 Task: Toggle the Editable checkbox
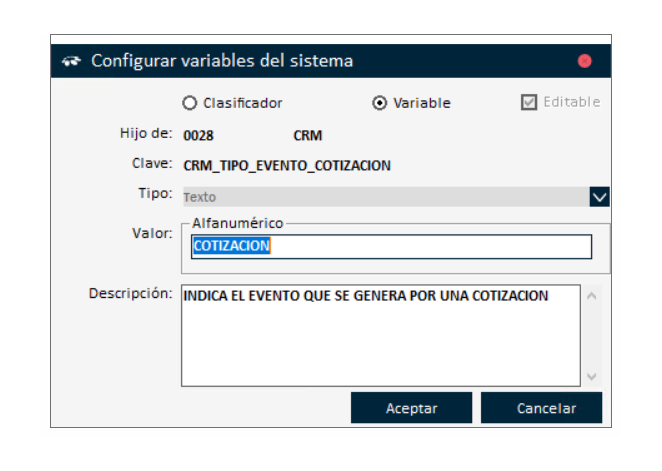[x=529, y=102]
